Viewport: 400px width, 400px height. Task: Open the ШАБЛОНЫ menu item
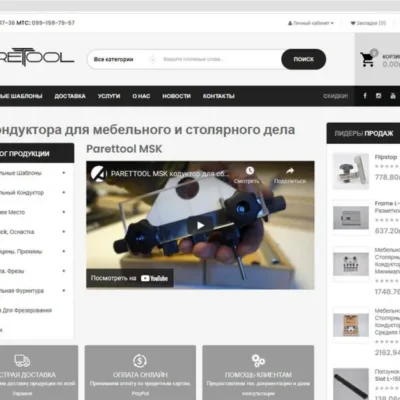click(21, 96)
